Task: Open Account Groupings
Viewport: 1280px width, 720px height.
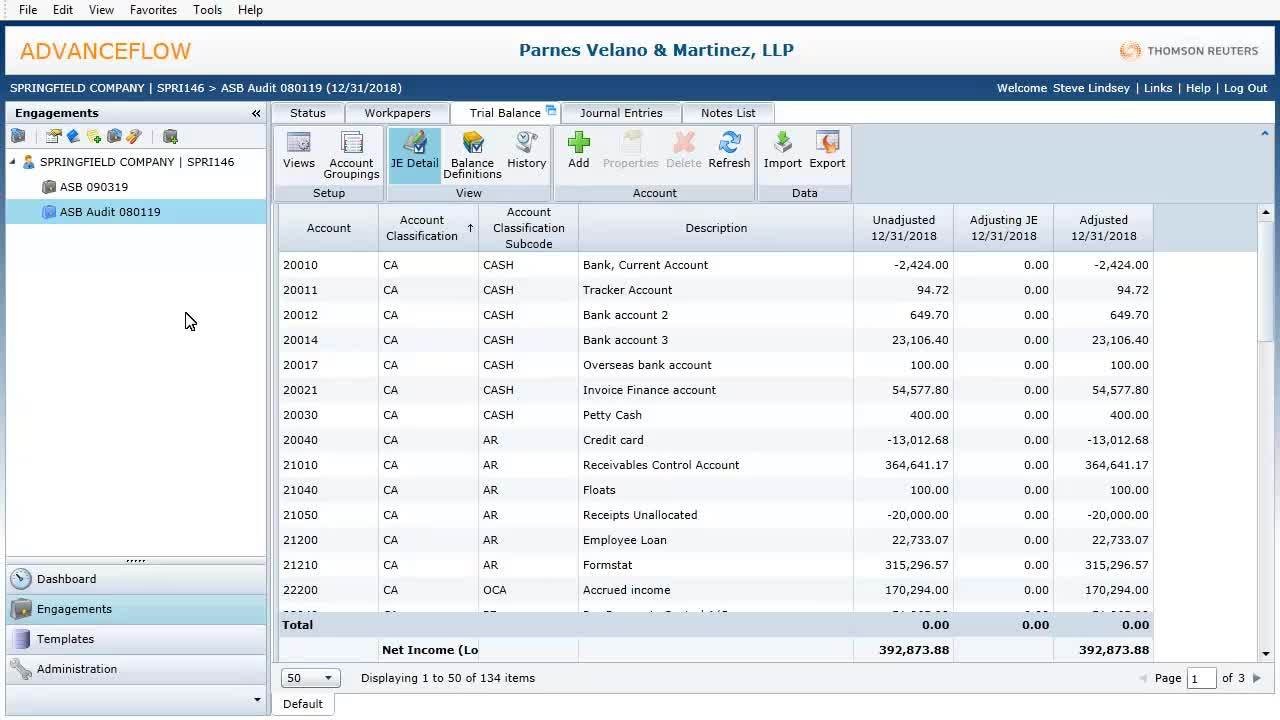Action: tap(351, 155)
